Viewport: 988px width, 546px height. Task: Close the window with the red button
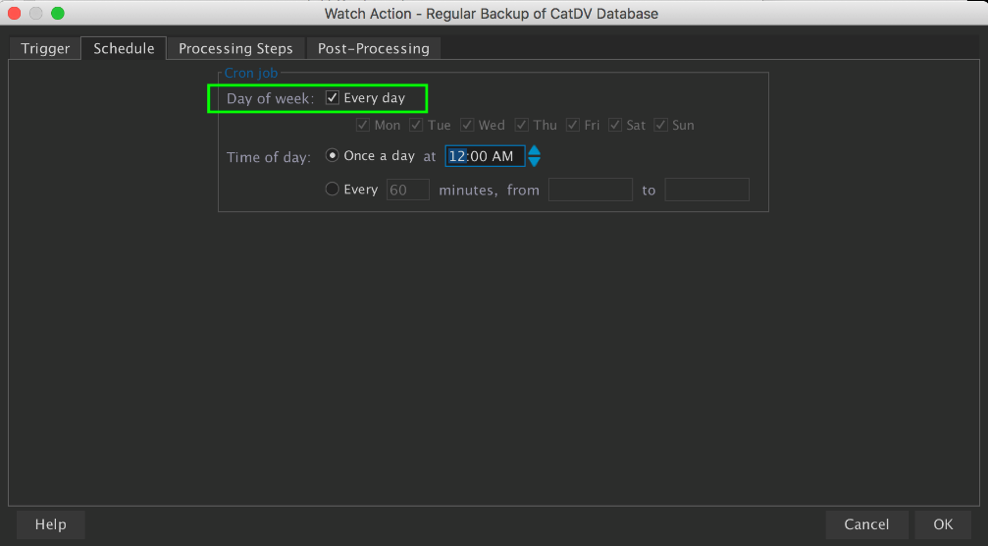click(14, 13)
